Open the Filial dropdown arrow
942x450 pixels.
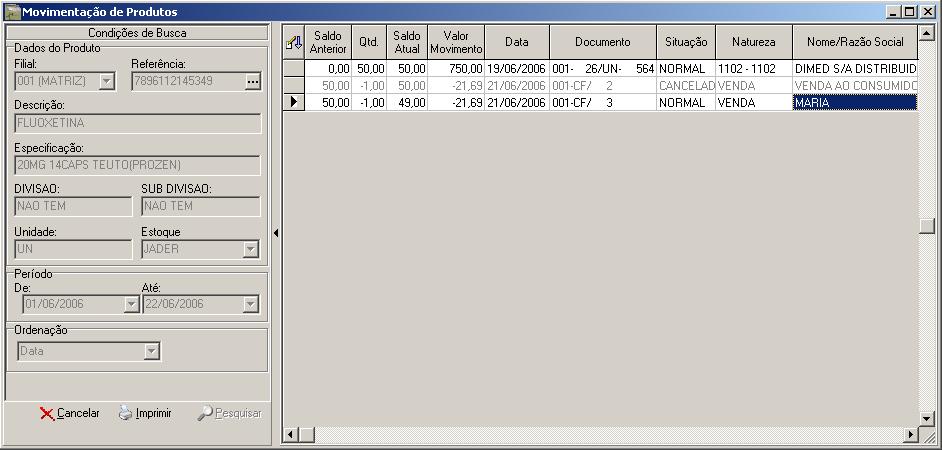tap(107, 81)
